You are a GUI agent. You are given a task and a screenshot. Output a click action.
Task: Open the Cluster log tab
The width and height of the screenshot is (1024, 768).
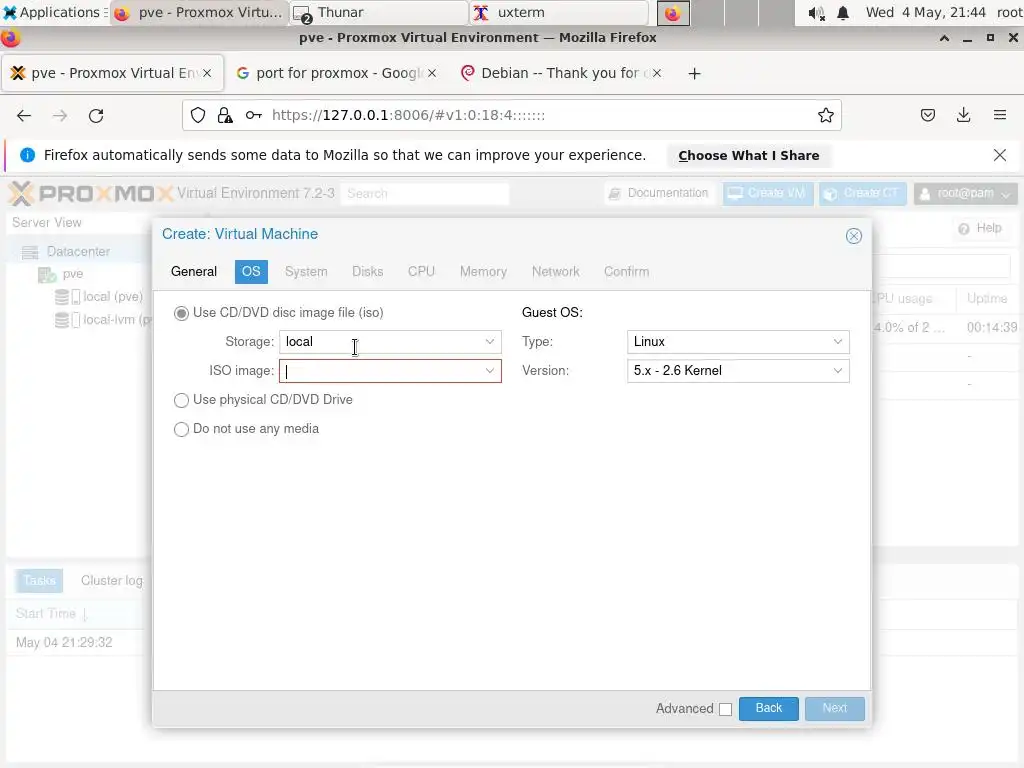coord(111,581)
